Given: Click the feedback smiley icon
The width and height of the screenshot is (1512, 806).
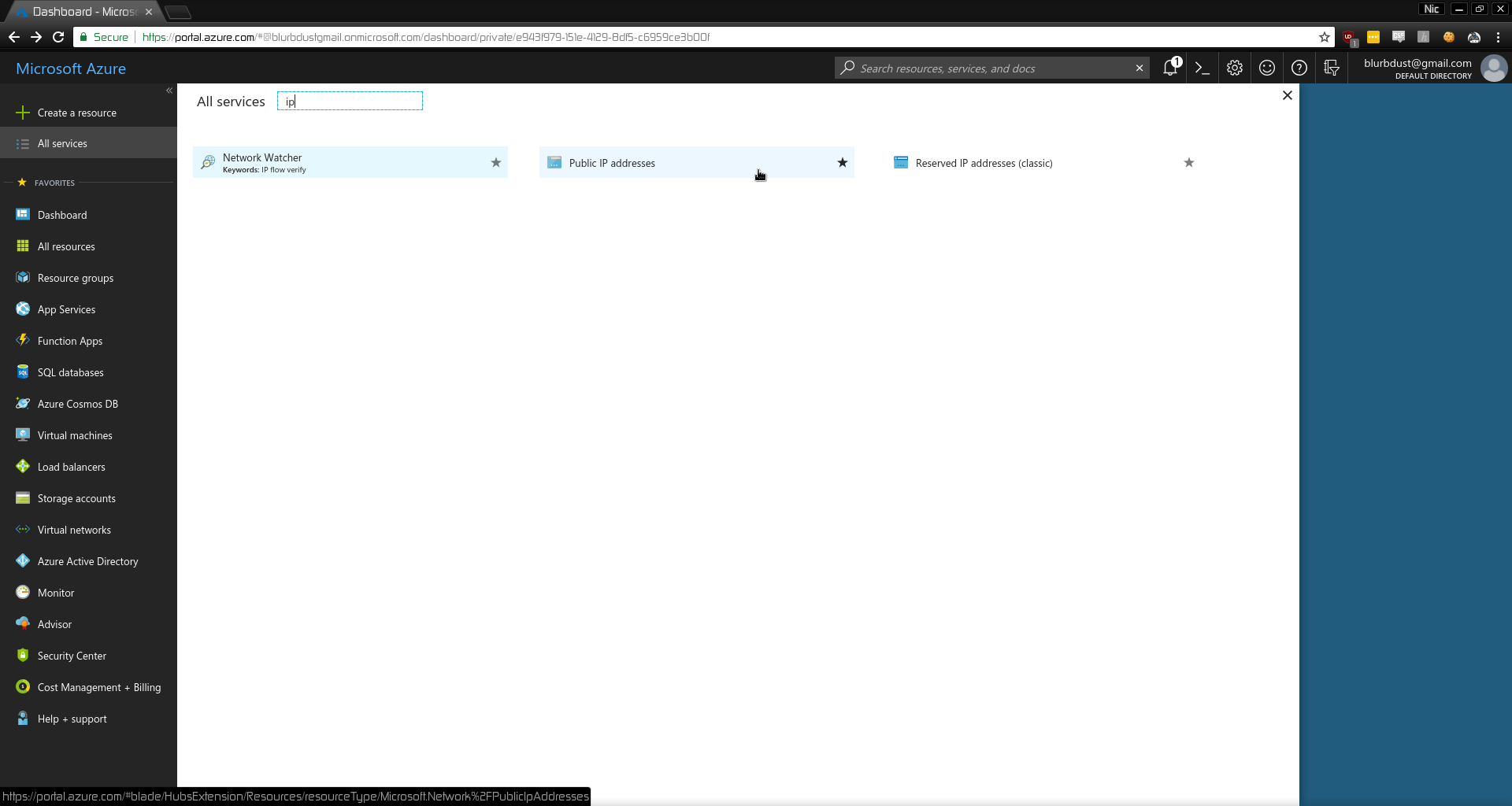Looking at the screenshot, I should 1266,68.
